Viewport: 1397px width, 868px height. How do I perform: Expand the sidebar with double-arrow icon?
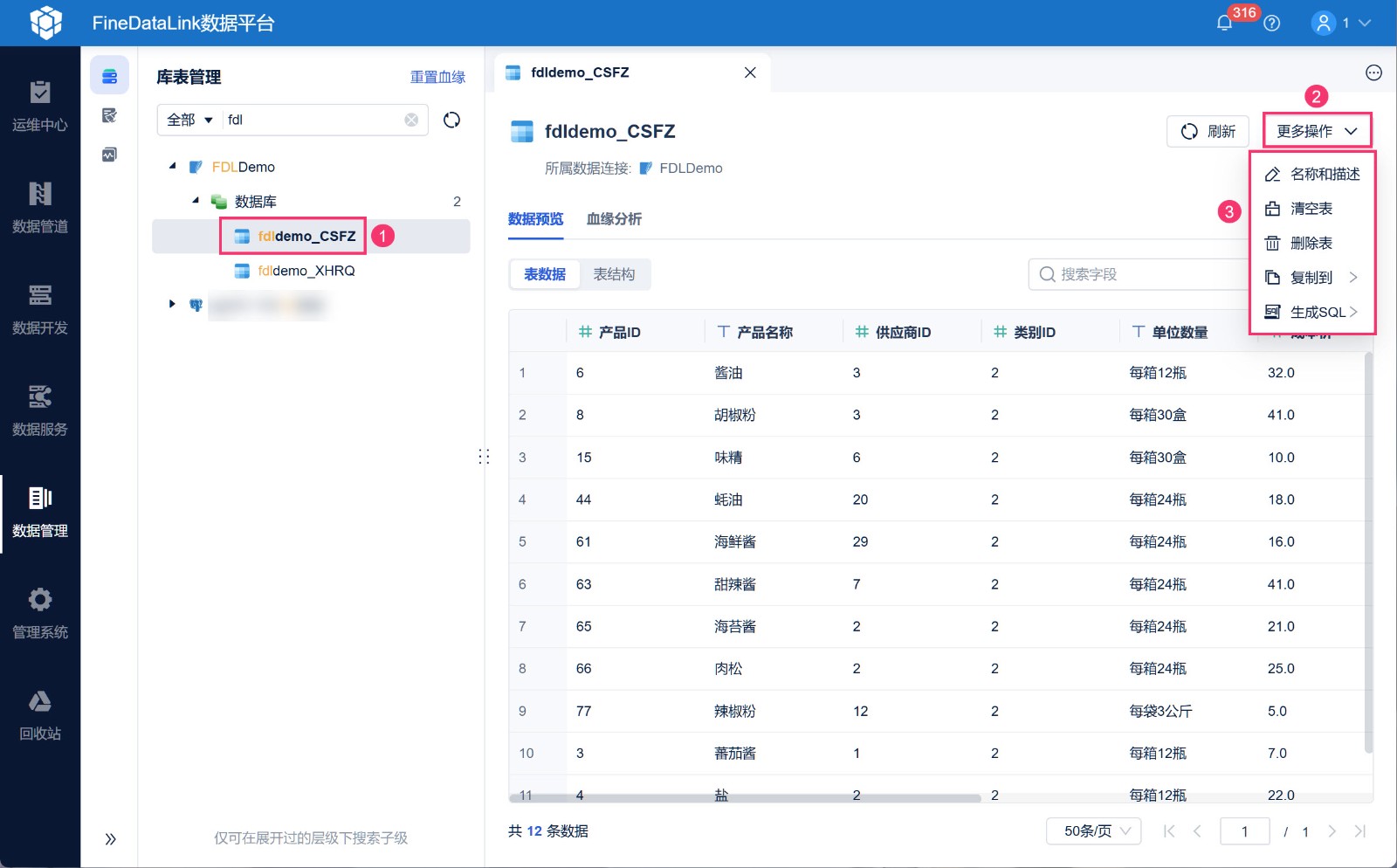pos(110,839)
